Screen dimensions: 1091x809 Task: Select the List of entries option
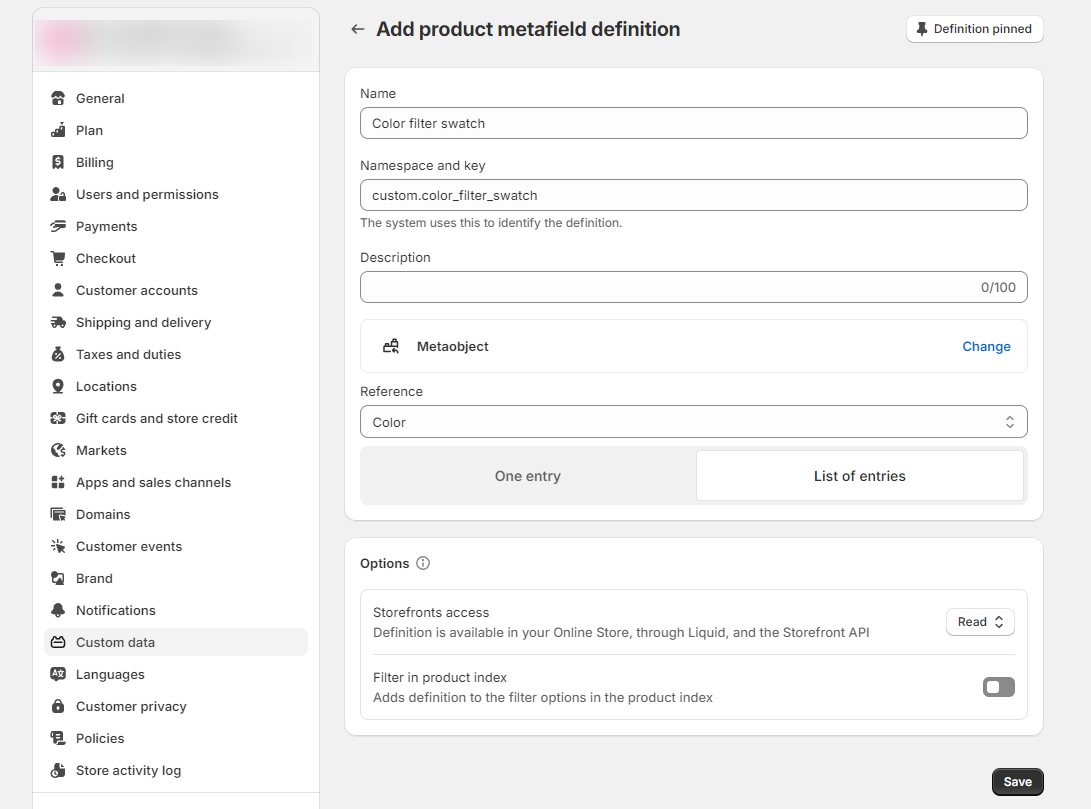pos(859,476)
